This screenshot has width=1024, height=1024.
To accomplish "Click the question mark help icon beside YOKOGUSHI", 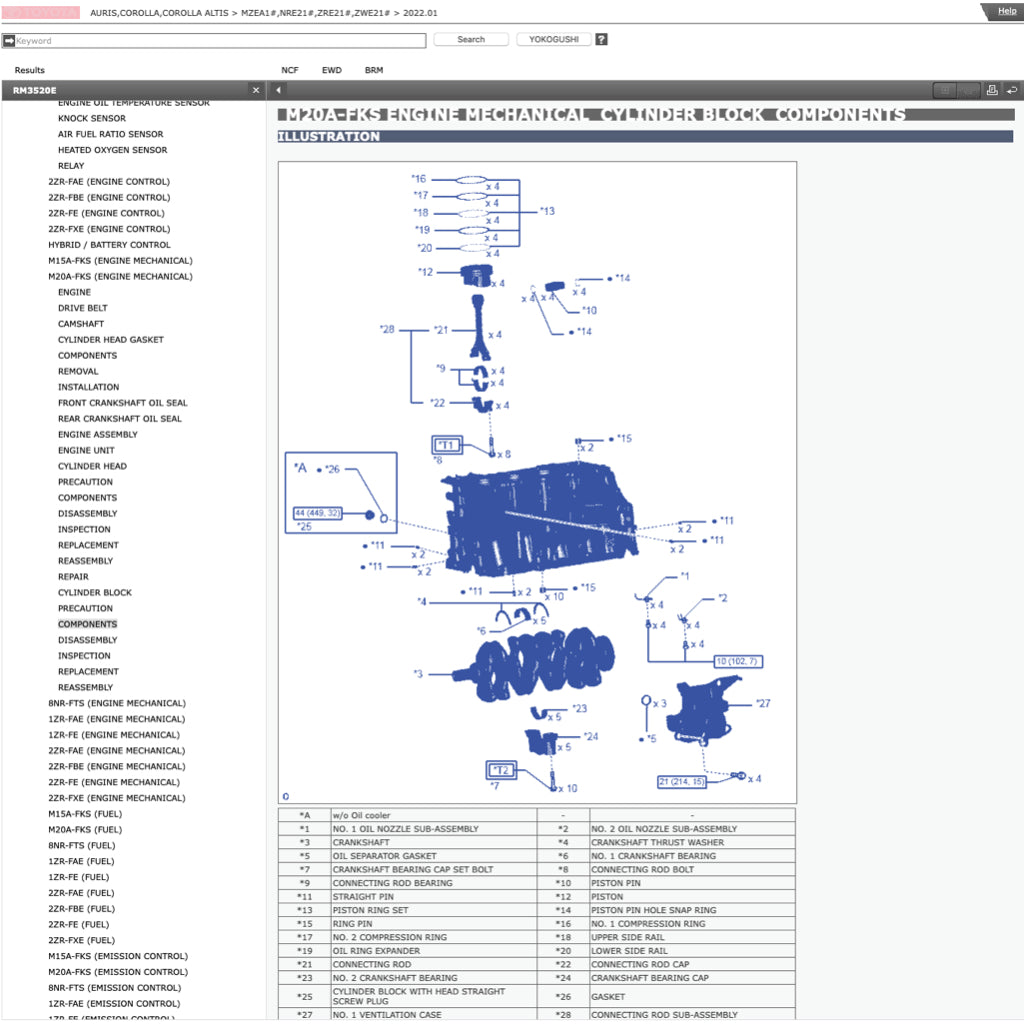I will pyautogui.click(x=601, y=39).
